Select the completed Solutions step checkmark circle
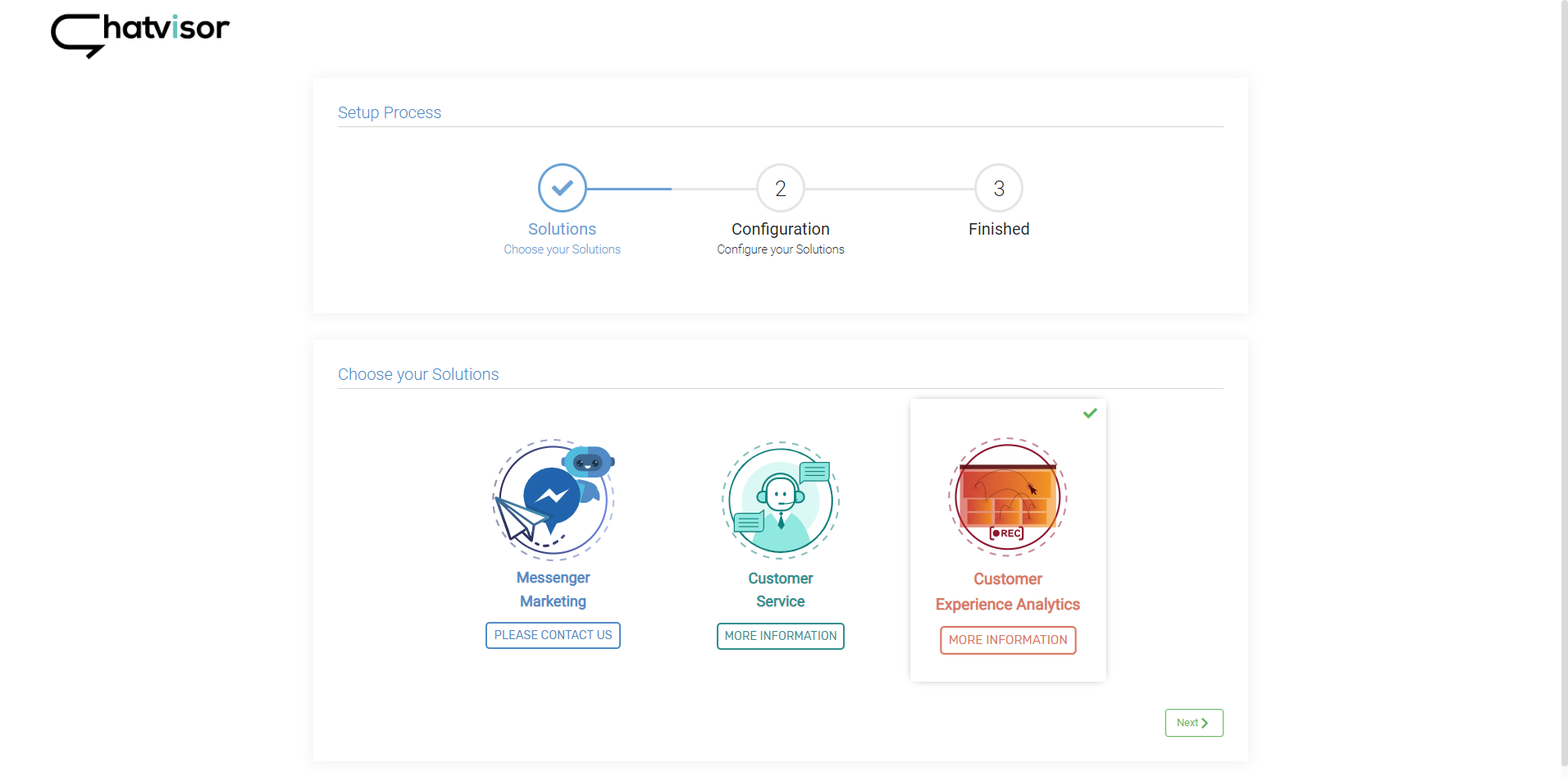 563,188
